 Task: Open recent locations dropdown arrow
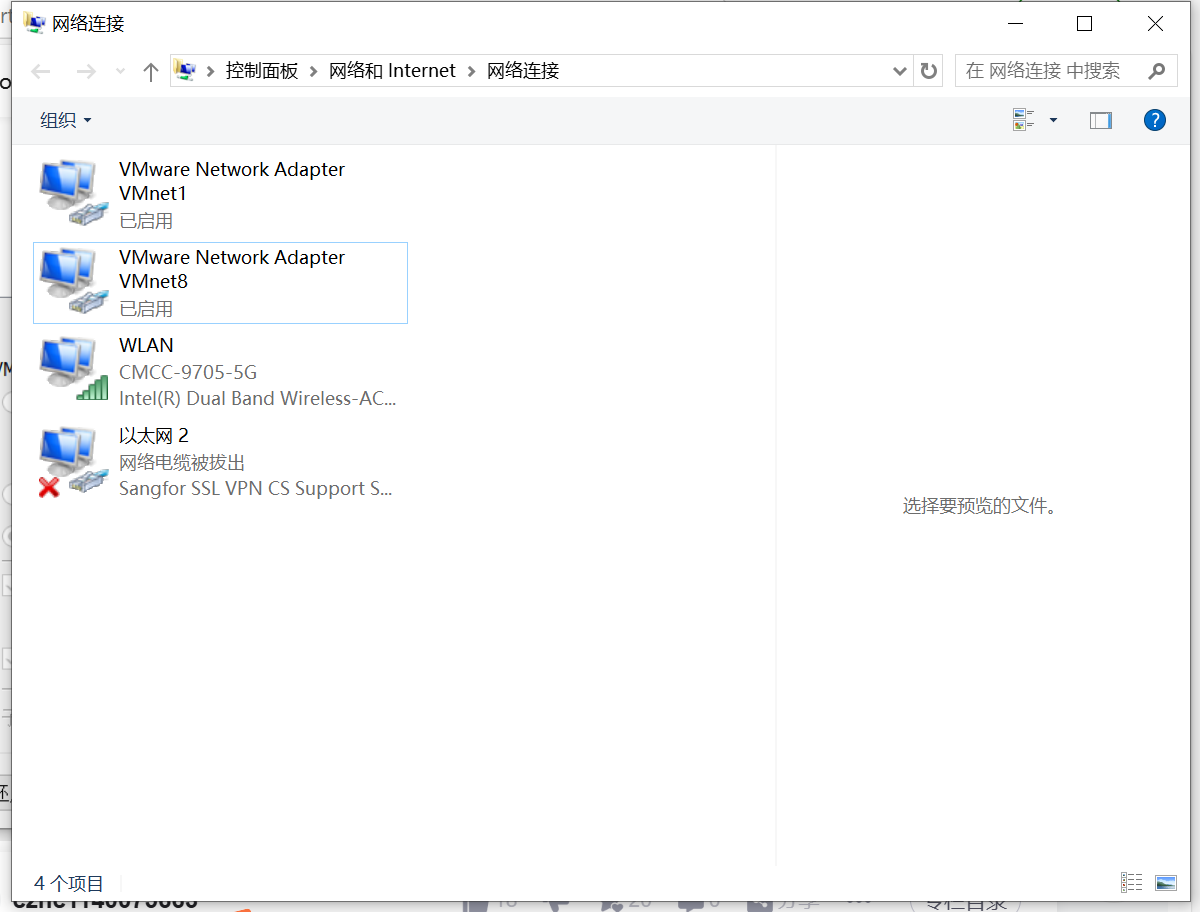tap(121, 71)
